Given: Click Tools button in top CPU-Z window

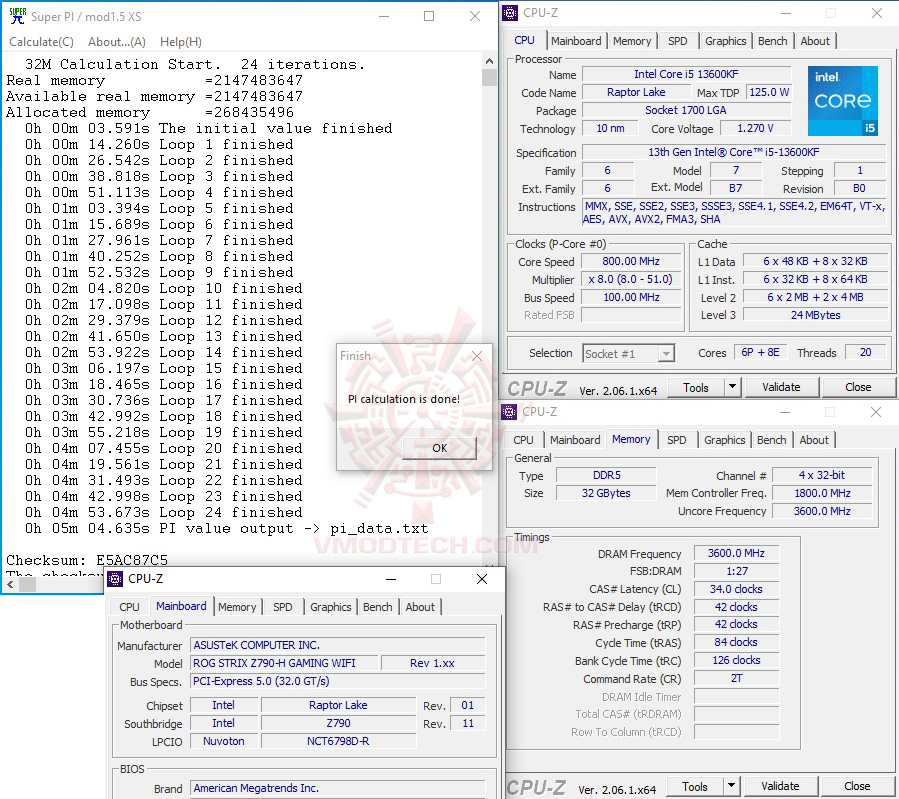Looking at the screenshot, I should (x=695, y=387).
